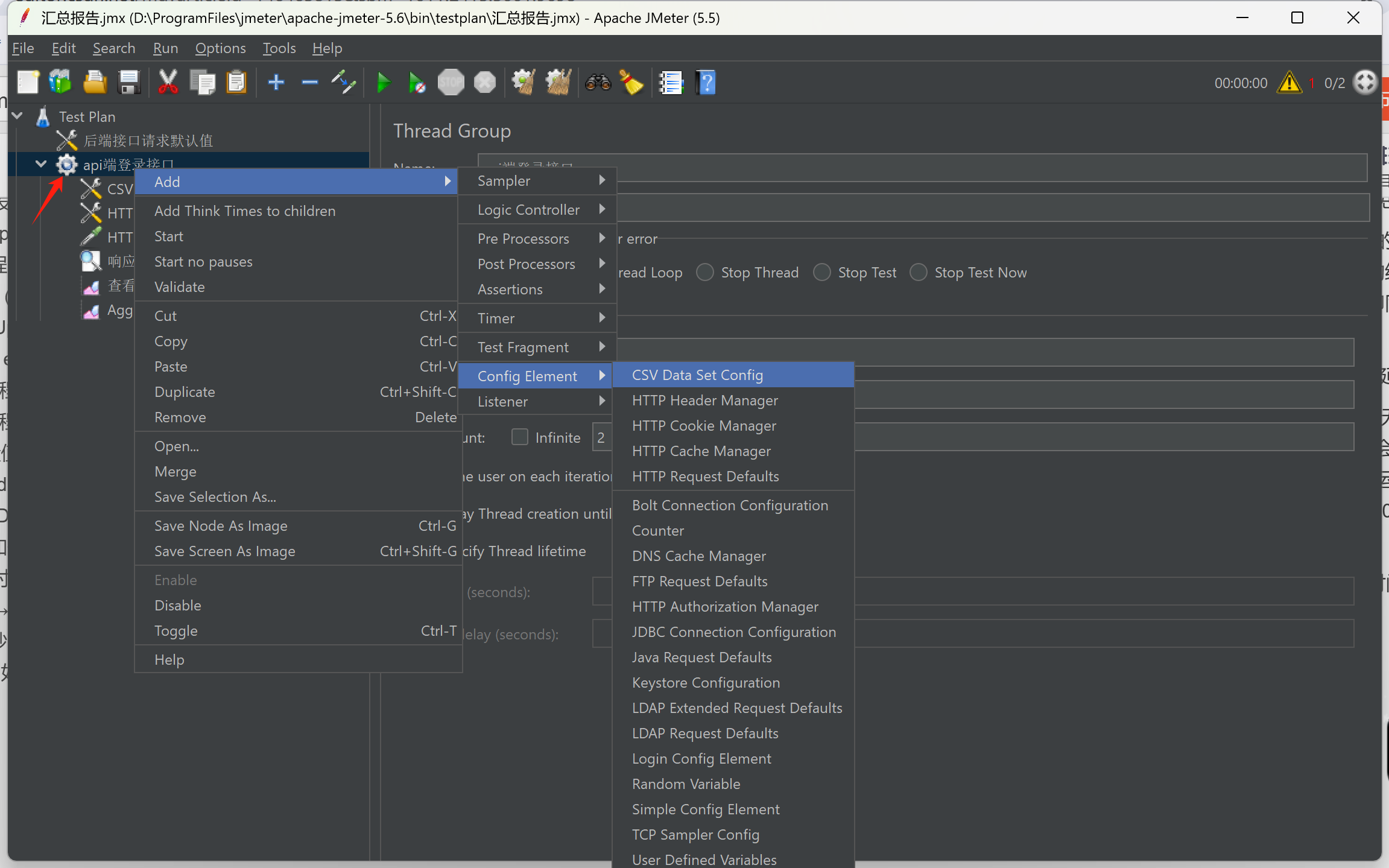Choose Random Variable config element
The image size is (1389, 868).
pos(733,784)
